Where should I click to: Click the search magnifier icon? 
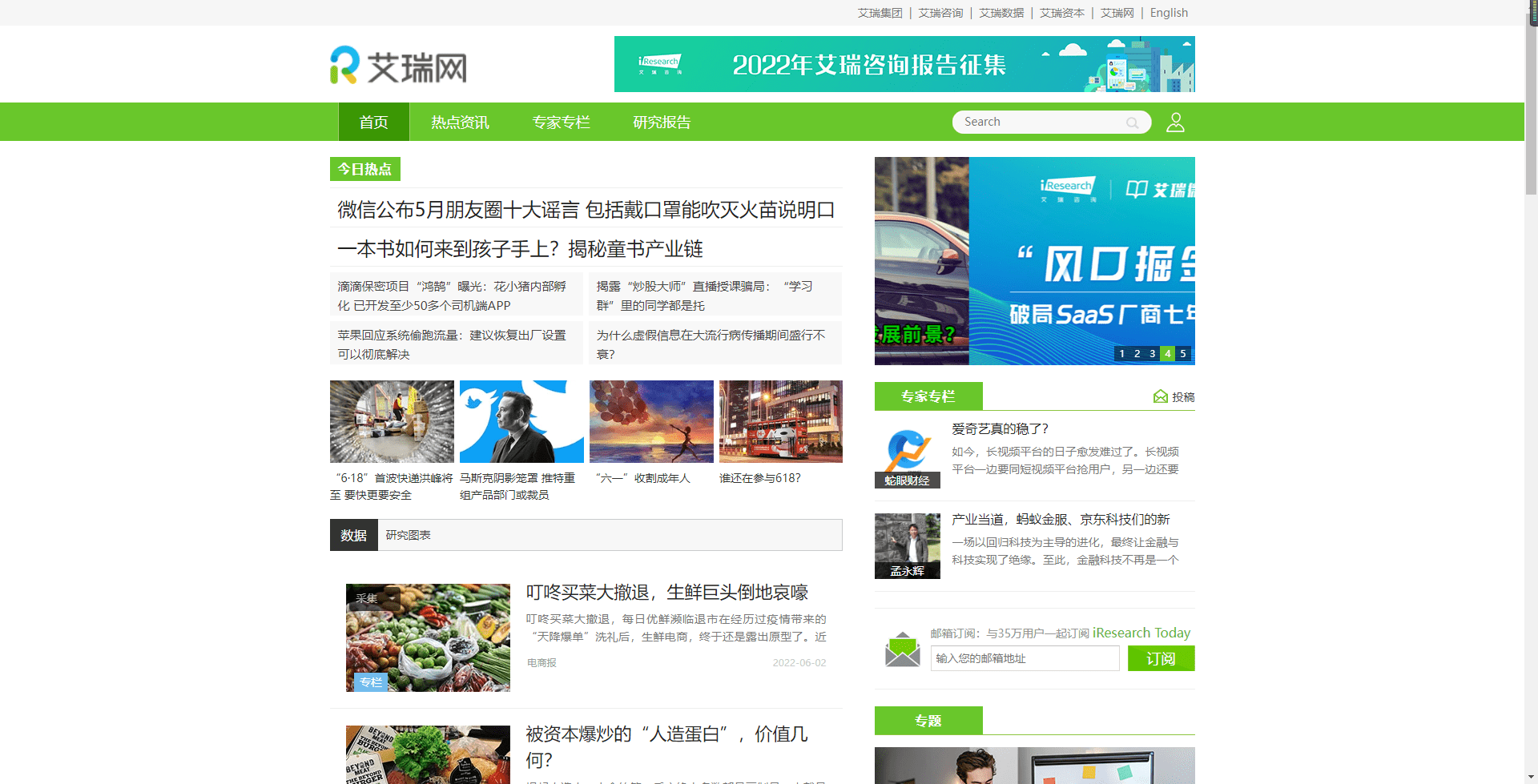(x=1132, y=123)
